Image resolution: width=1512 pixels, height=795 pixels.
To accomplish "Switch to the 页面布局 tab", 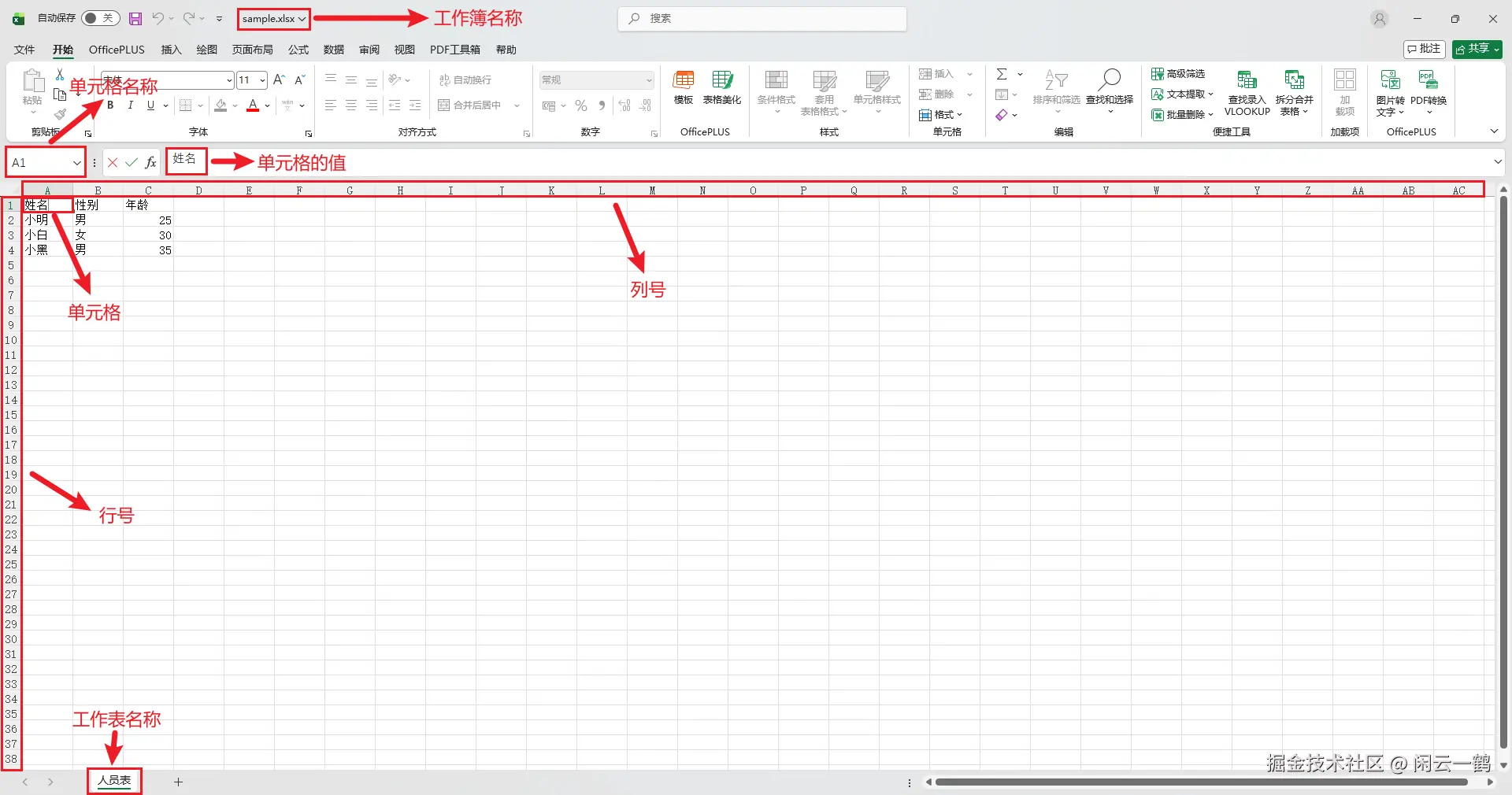I will click(252, 50).
